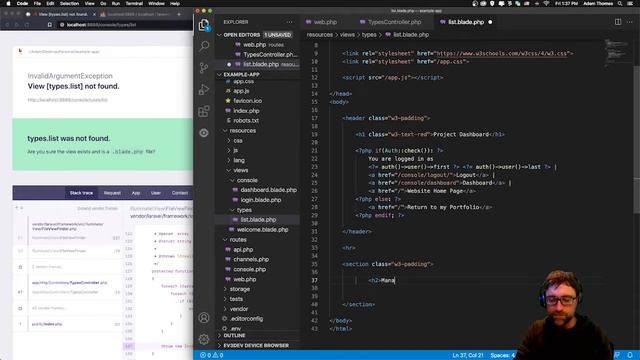Open Manage gear icon in VS Code

click(204, 339)
